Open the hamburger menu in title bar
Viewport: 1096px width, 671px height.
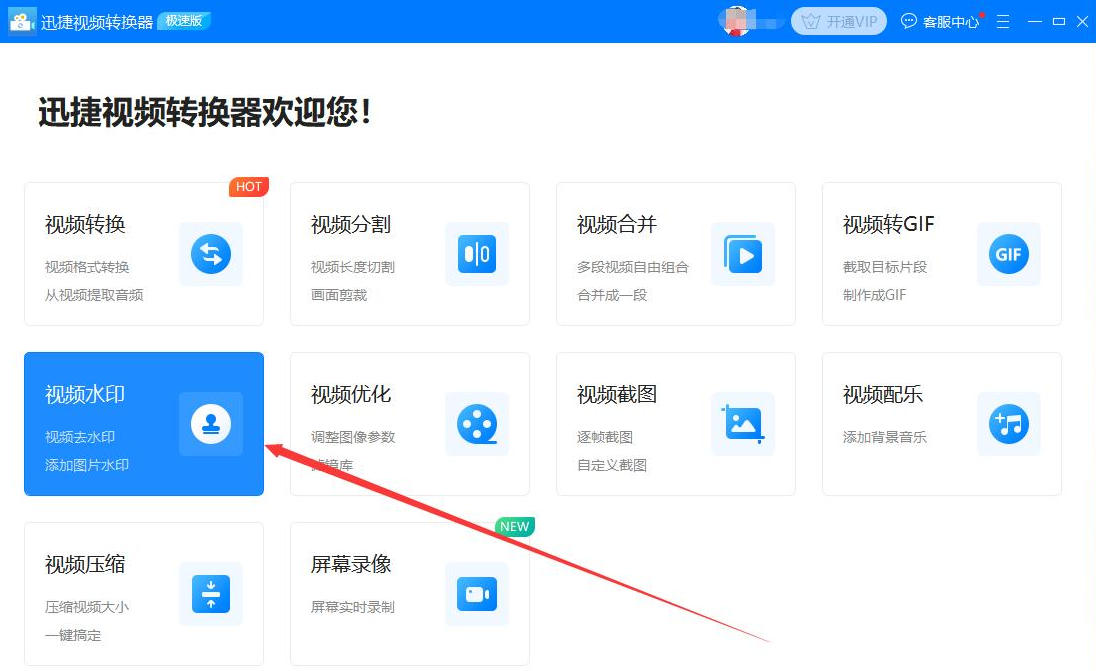pyautogui.click(x=1003, y=22)
